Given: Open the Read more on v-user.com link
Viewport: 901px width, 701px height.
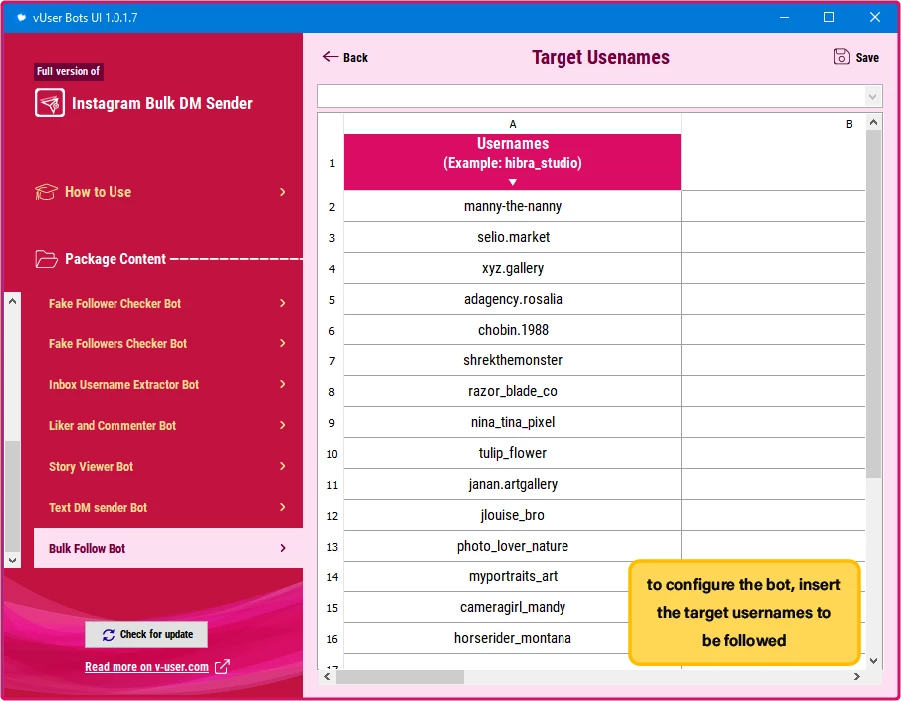Looking at the screenshot, I should [147, 667].
